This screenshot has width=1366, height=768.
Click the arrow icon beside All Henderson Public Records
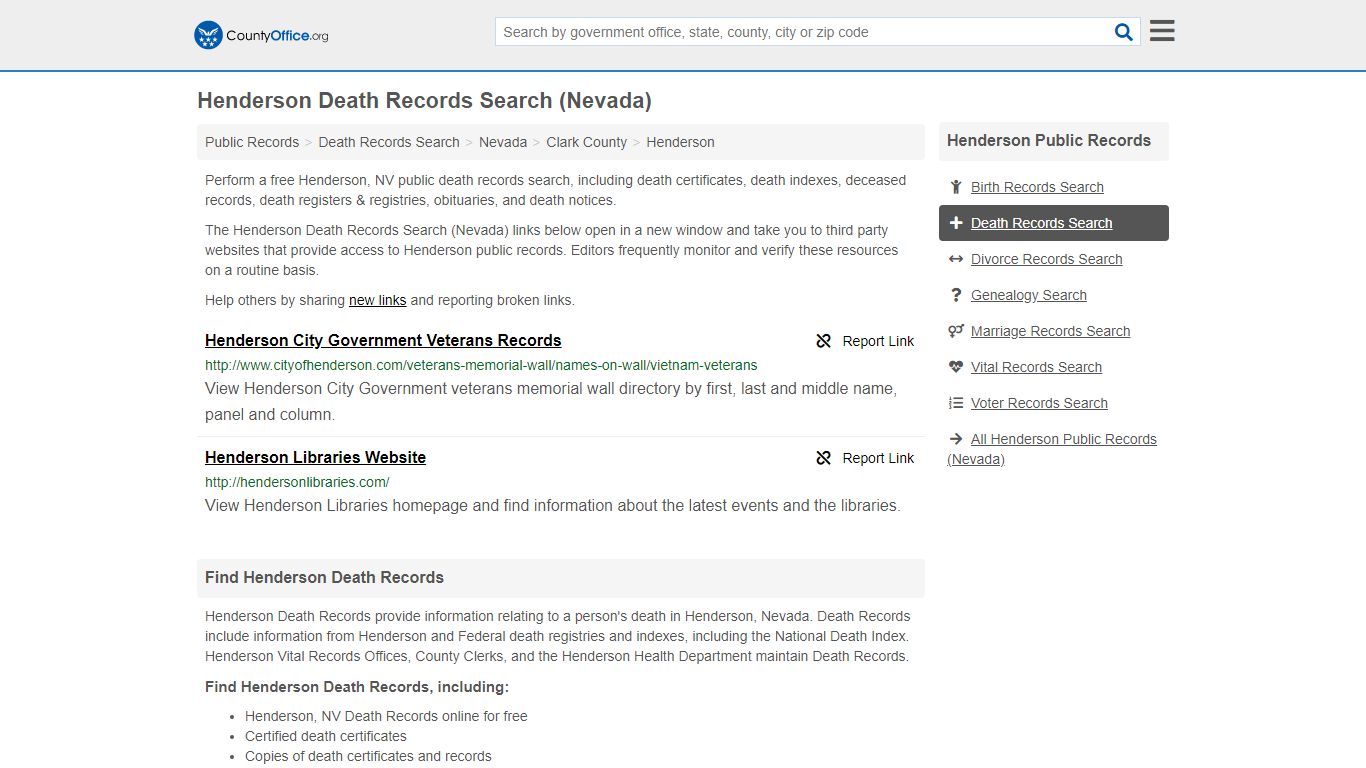(956, 439)
